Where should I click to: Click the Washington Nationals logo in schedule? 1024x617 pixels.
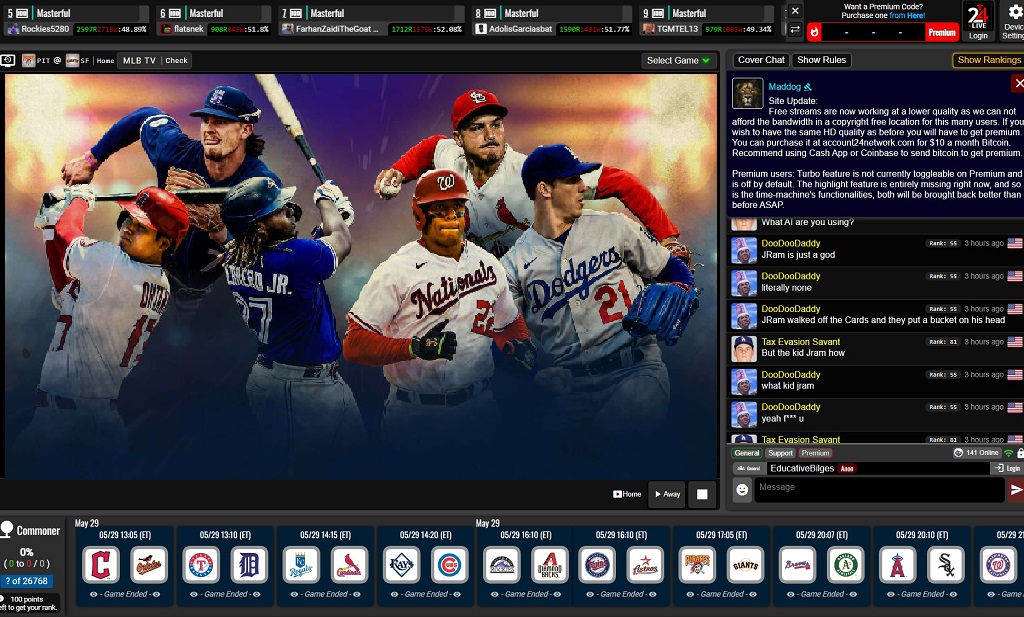998,565
